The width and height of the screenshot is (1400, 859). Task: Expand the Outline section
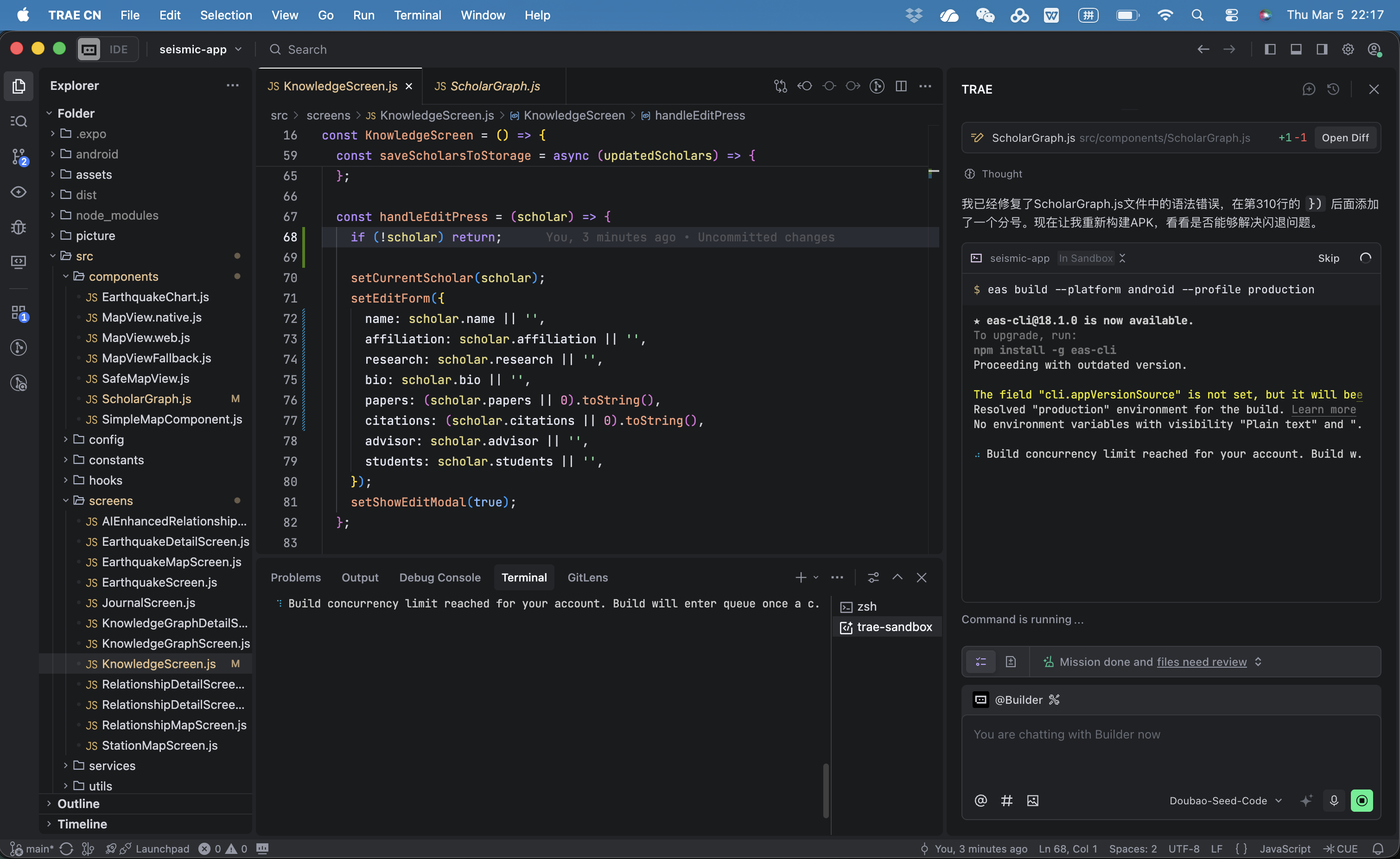(x=78, y=804)
